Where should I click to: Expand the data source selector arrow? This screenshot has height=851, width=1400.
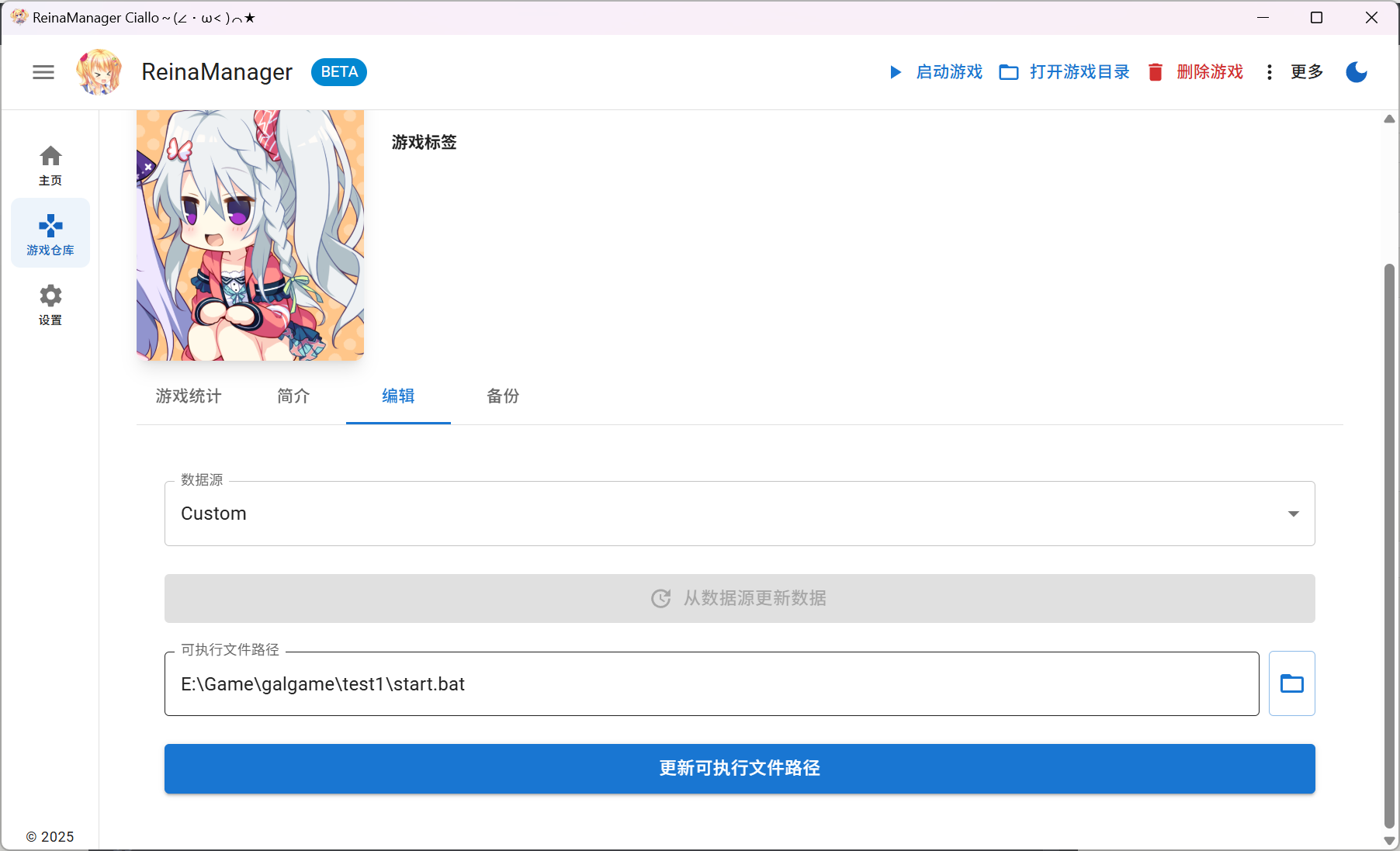click(1292, 514)
